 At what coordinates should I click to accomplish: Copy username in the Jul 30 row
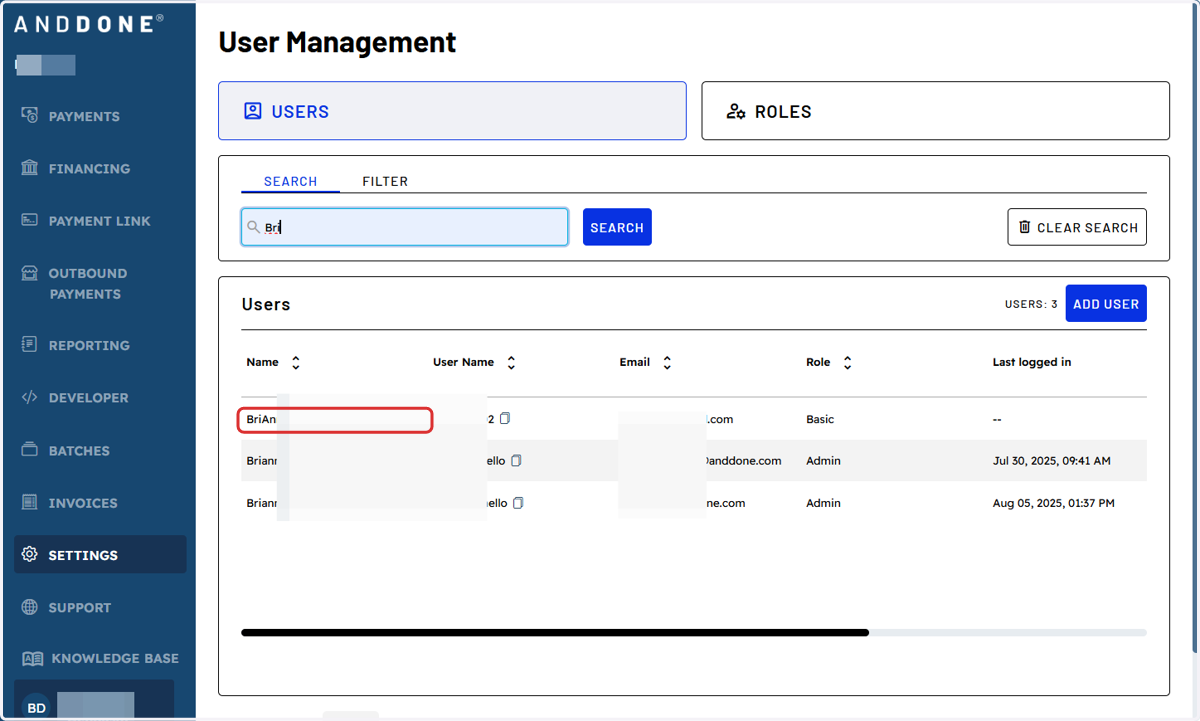pyautogui.click(x=517, y=461)
